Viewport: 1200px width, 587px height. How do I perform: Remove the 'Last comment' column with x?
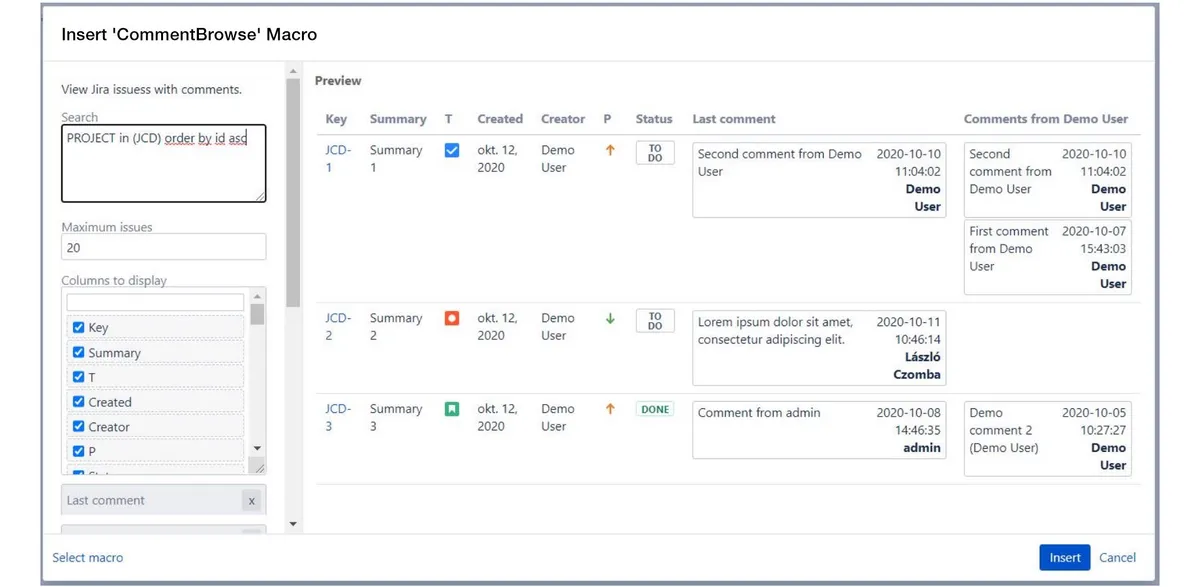click(252, 501)
